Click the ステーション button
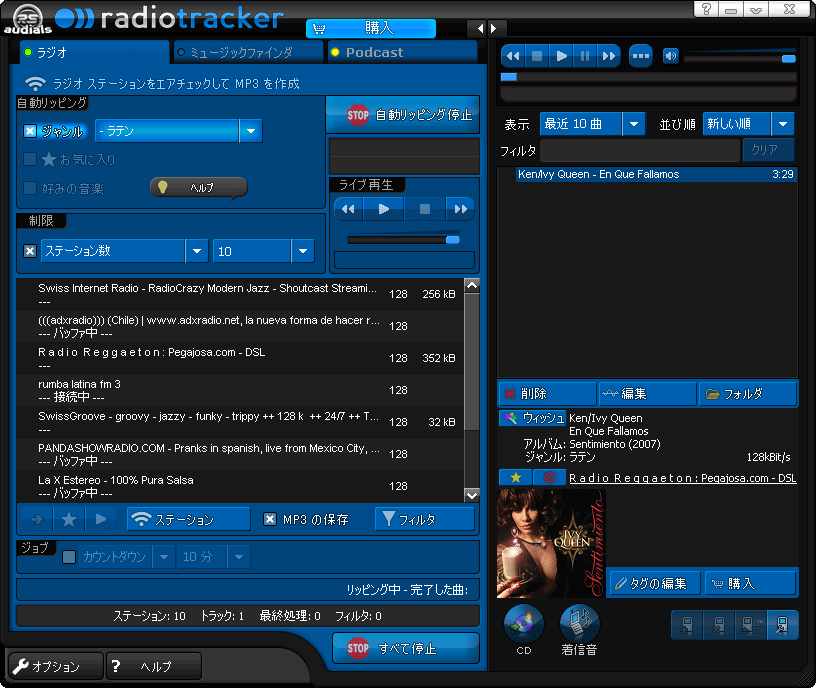The height and width of the screenshot is (688, 816). pos(188,519)
